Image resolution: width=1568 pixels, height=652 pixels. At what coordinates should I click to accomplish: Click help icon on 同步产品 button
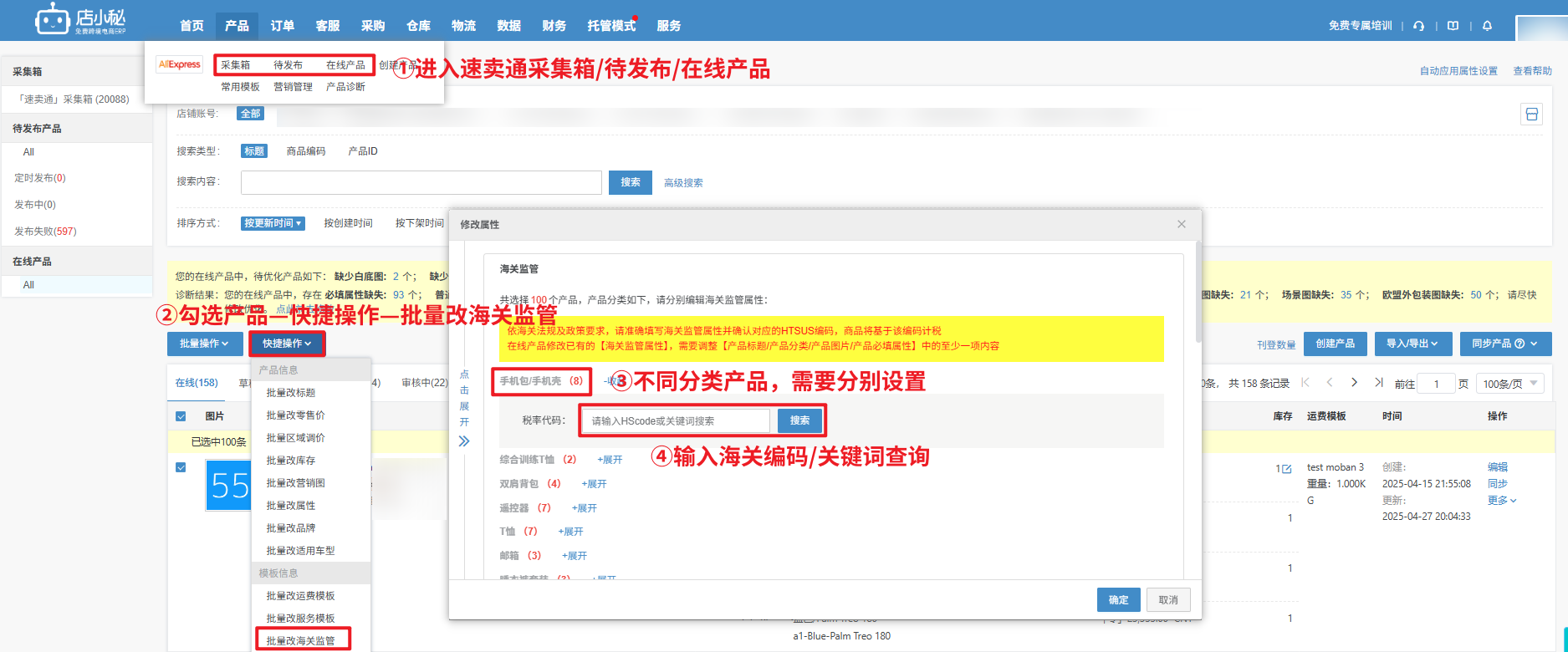(x=1519, y=344)
